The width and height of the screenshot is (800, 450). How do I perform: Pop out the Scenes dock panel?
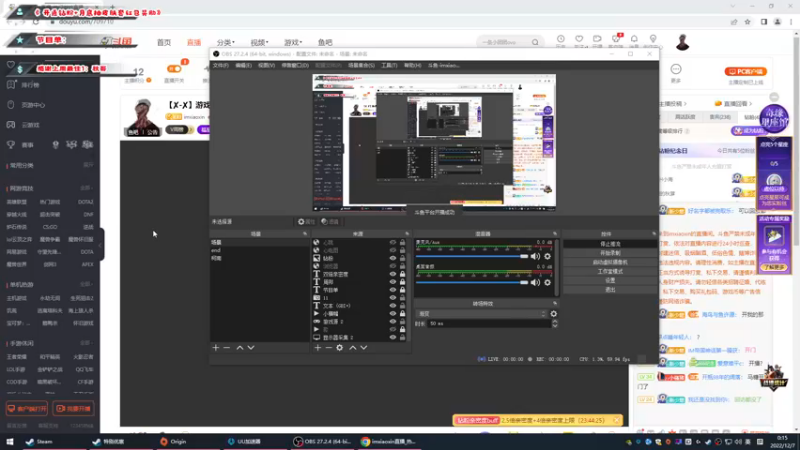[x=305, y=234]
